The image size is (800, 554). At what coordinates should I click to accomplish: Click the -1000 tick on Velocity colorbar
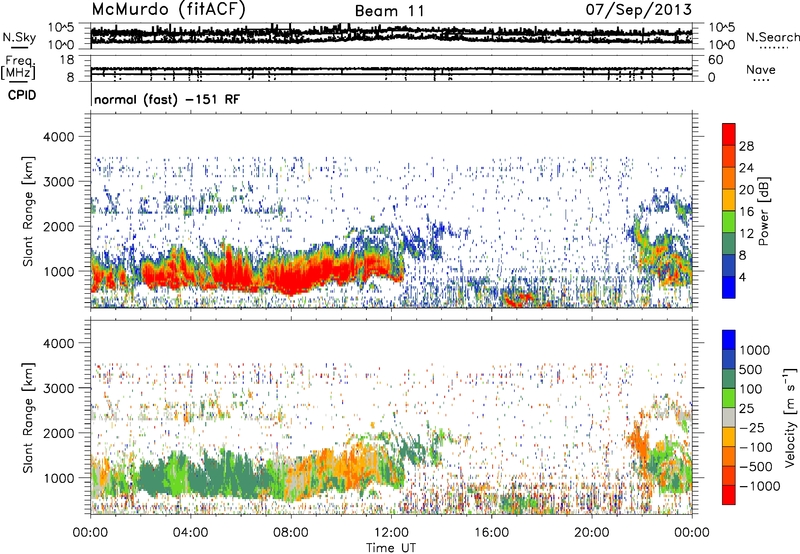tap(759, 486)
